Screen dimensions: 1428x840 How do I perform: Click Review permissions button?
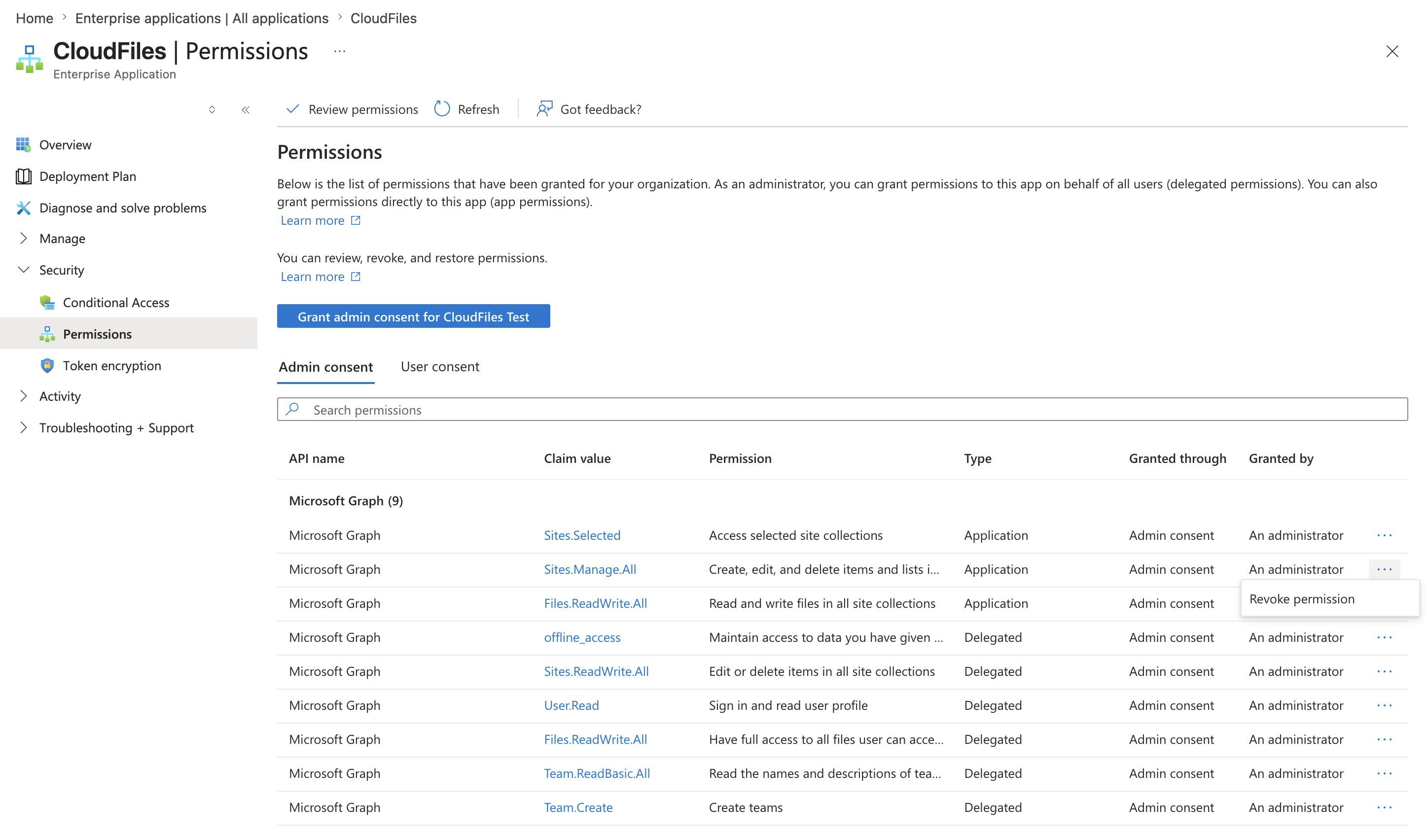tap(352, 109)
